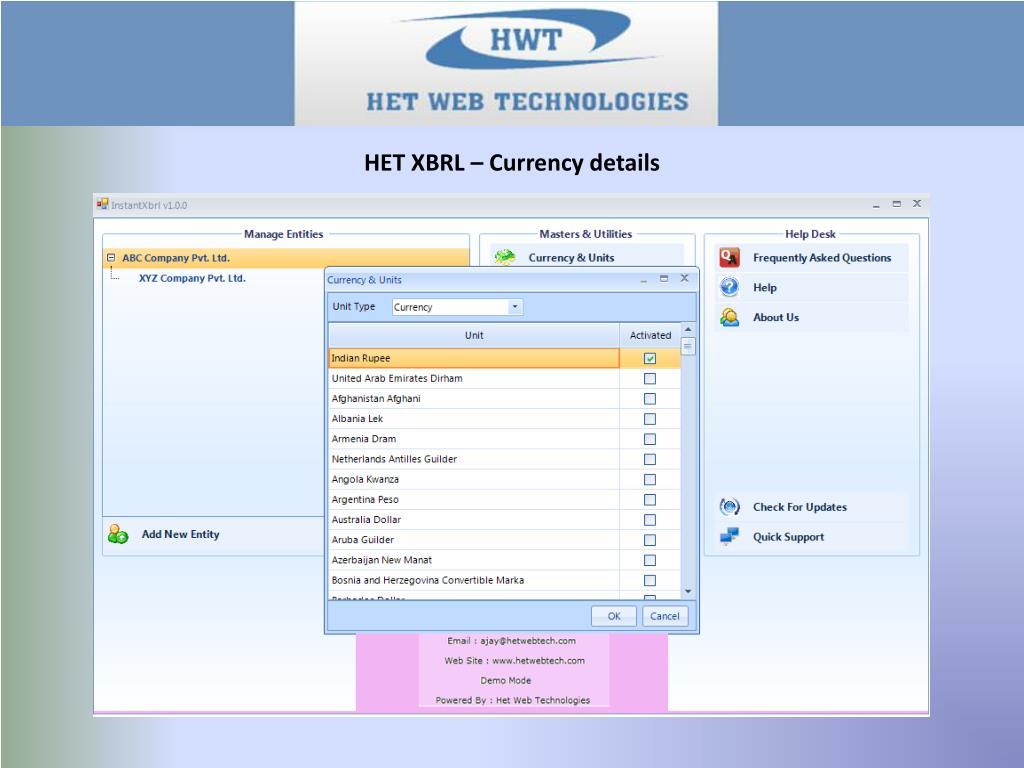Click scrollbar up arrow in currency list

688,330
